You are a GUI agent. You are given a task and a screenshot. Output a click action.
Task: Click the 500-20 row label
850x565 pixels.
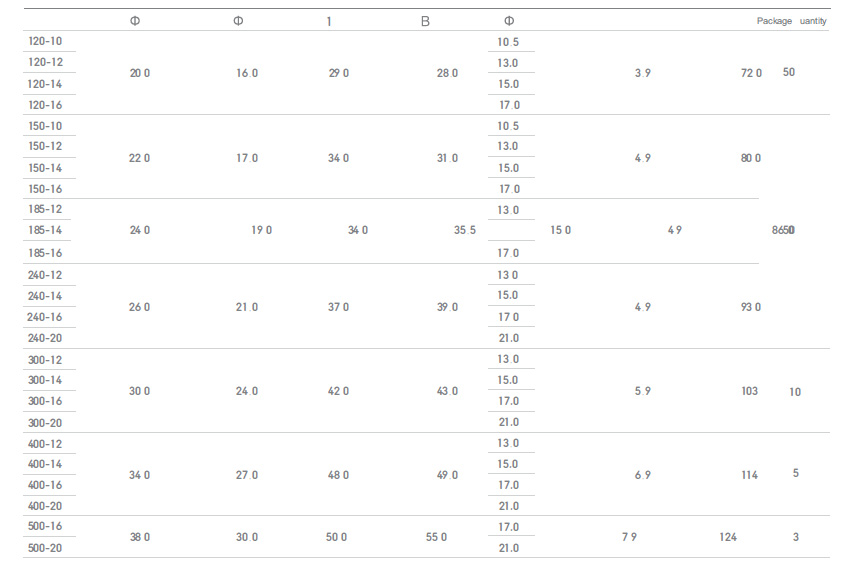coord(45,548)
